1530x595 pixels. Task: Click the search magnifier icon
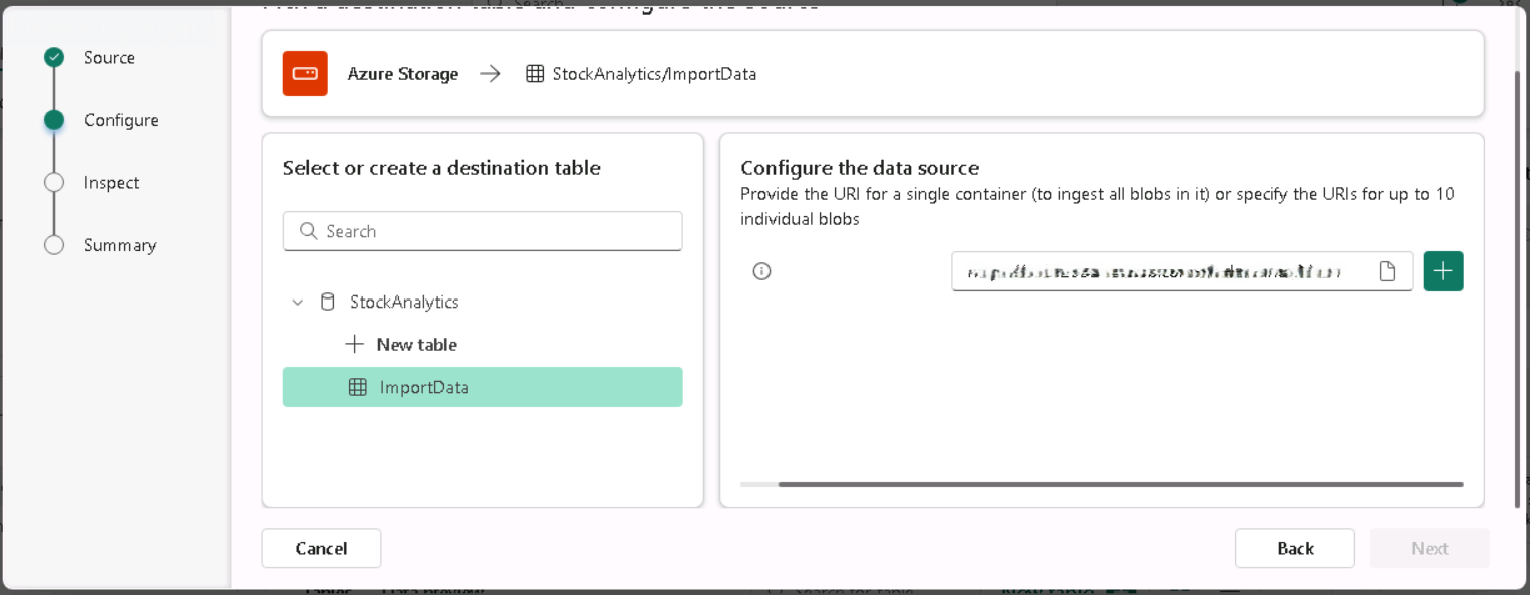(x=309, y=231)
